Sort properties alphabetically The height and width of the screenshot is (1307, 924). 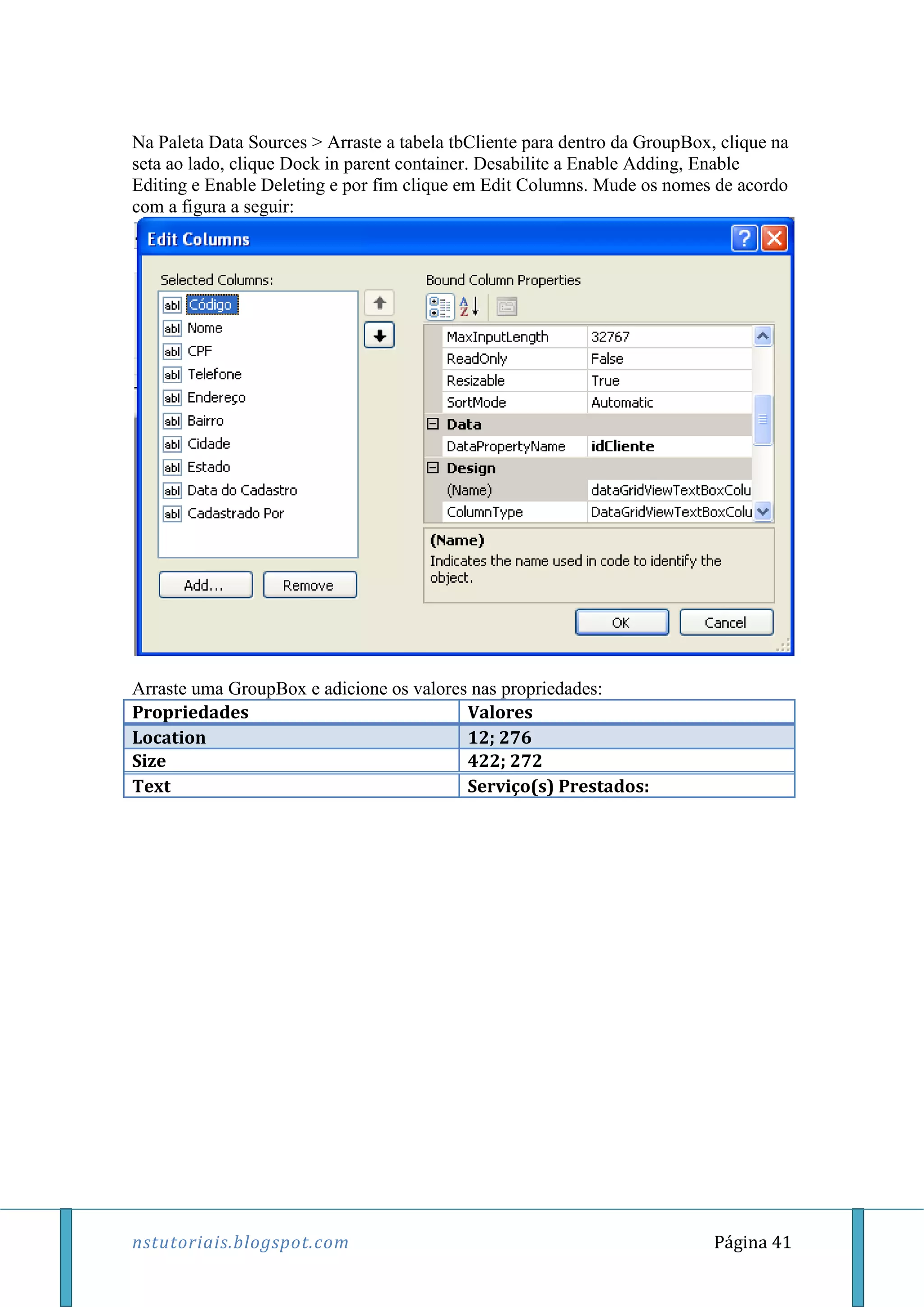469,307
